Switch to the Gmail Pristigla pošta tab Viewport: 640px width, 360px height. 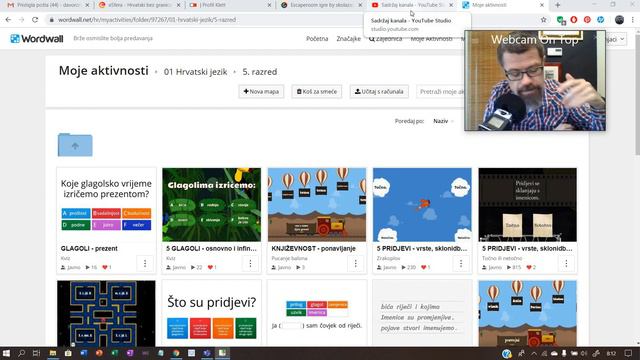coord(48,5)
